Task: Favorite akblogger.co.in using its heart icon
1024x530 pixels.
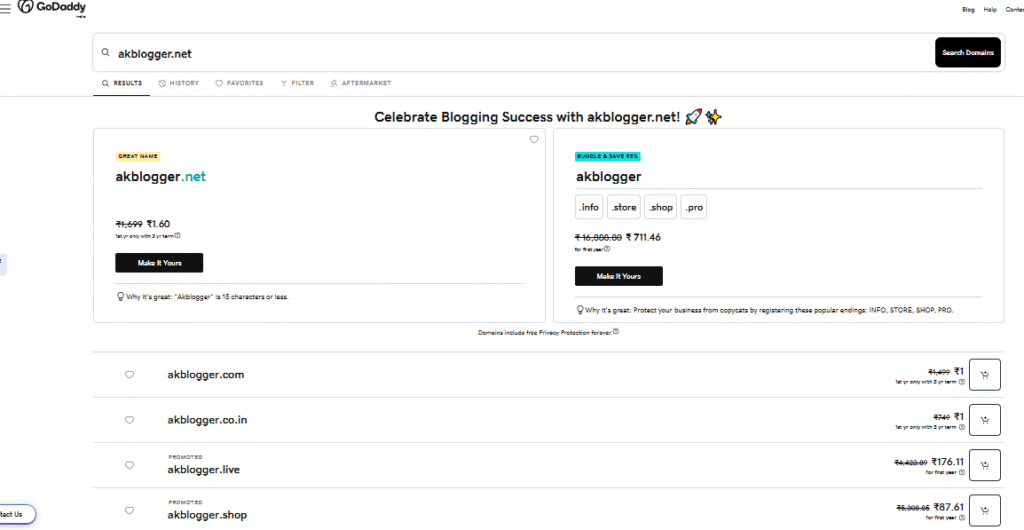Action: tap(129, 420)
